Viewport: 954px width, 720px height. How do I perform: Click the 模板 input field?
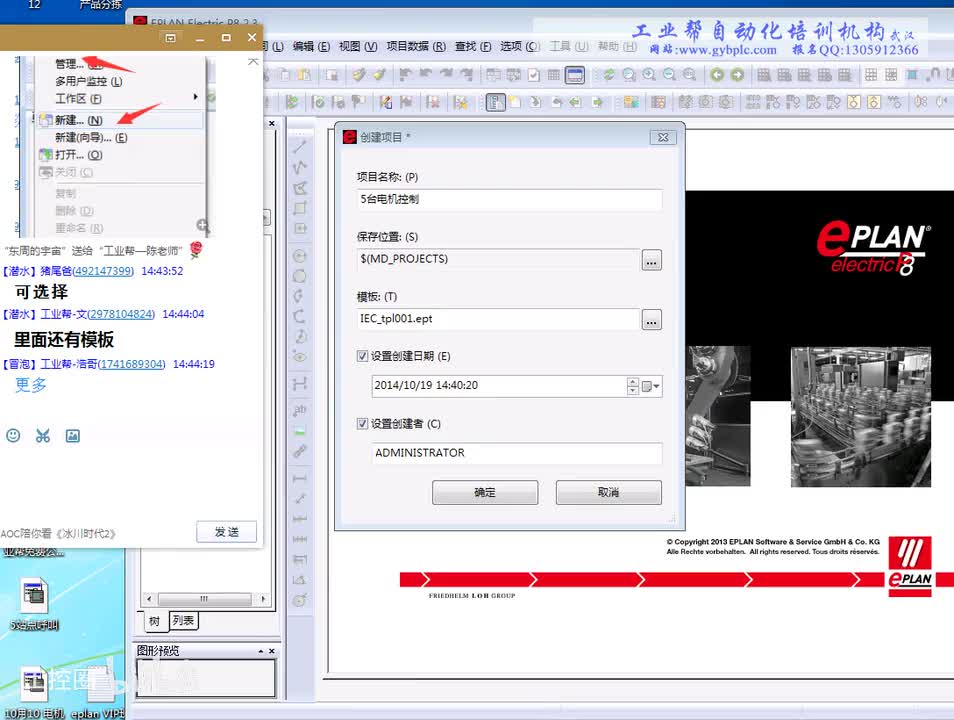coord(498,319)
